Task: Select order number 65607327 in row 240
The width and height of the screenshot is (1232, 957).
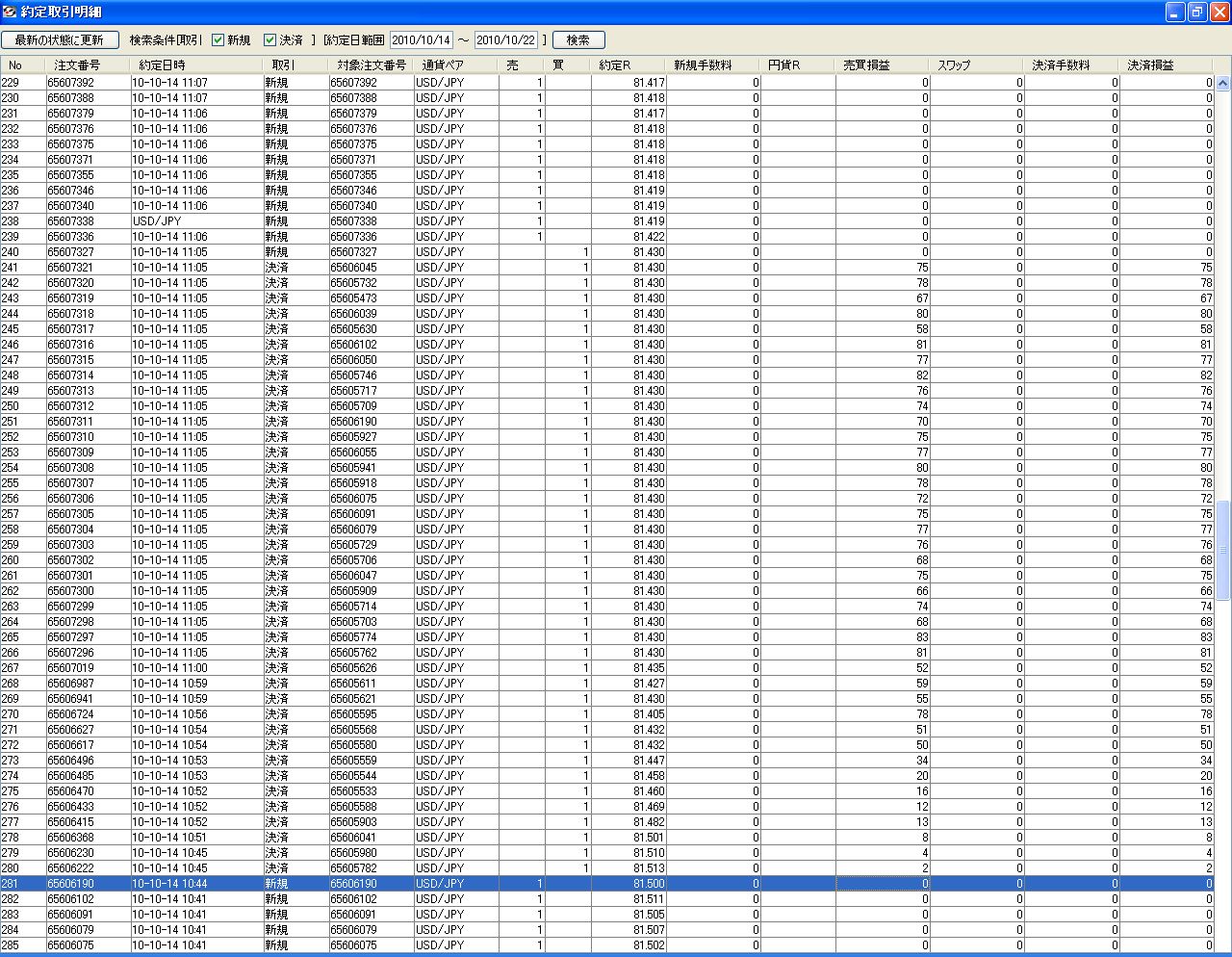Action: click(x=88, y=252)
